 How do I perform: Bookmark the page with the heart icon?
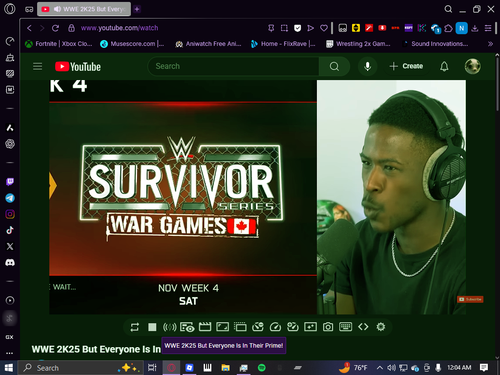point(324,28)
